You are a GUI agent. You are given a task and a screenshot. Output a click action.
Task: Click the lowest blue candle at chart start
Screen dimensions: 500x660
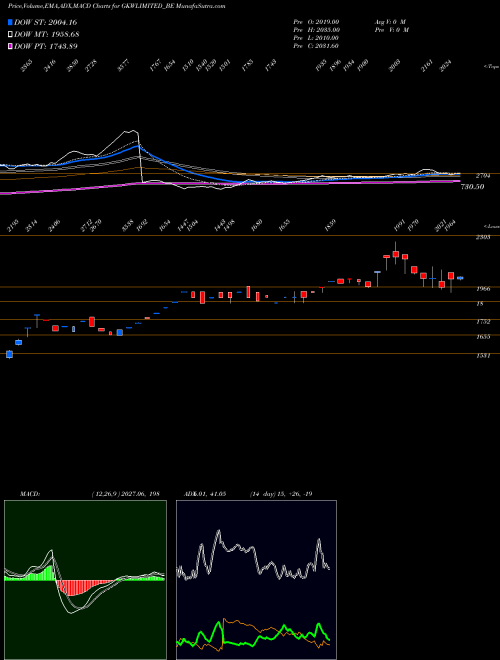9,354
